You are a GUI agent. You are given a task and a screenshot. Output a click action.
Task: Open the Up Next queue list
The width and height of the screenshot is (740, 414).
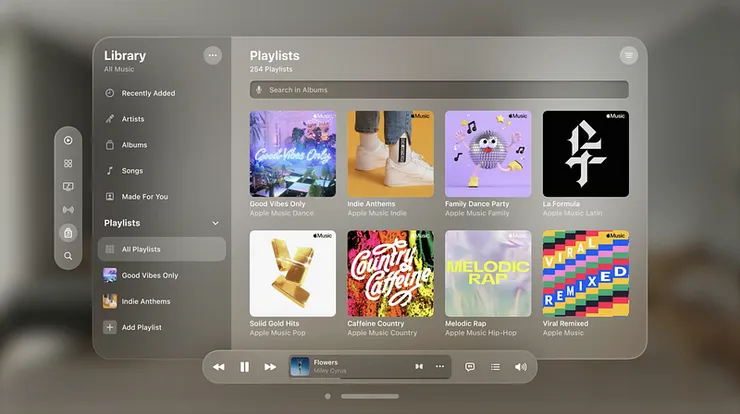(x=495, y=367)
